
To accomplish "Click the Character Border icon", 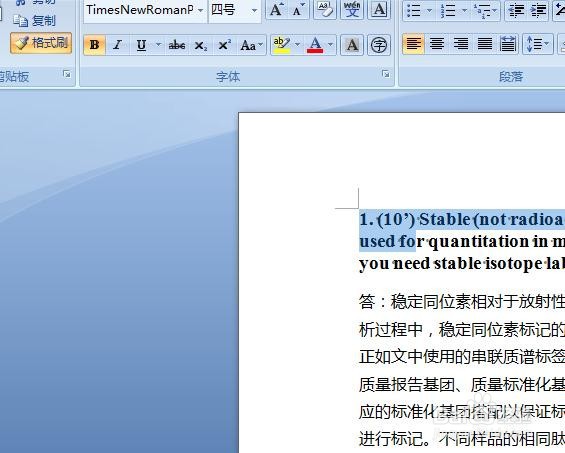I will click(x=379, y=9).
